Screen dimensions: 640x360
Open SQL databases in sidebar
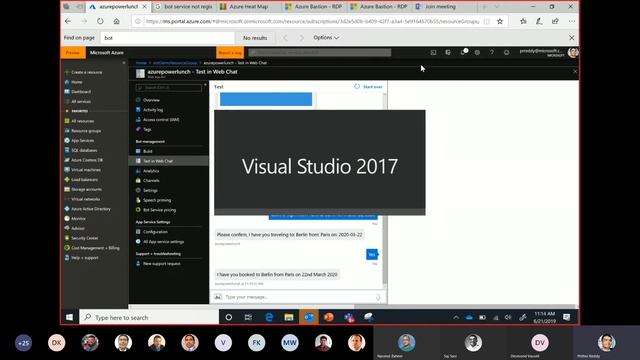(x=84, y=150)
